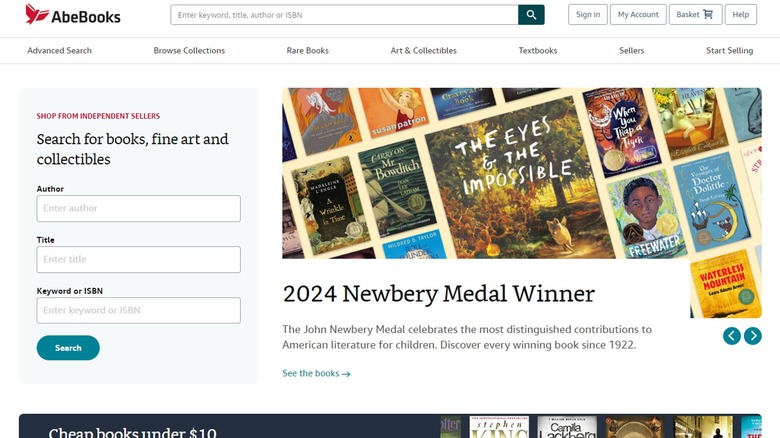This screenshot has width=780, height=438.
Task: Click into the Title input field
Action: (x=139, y=259)
